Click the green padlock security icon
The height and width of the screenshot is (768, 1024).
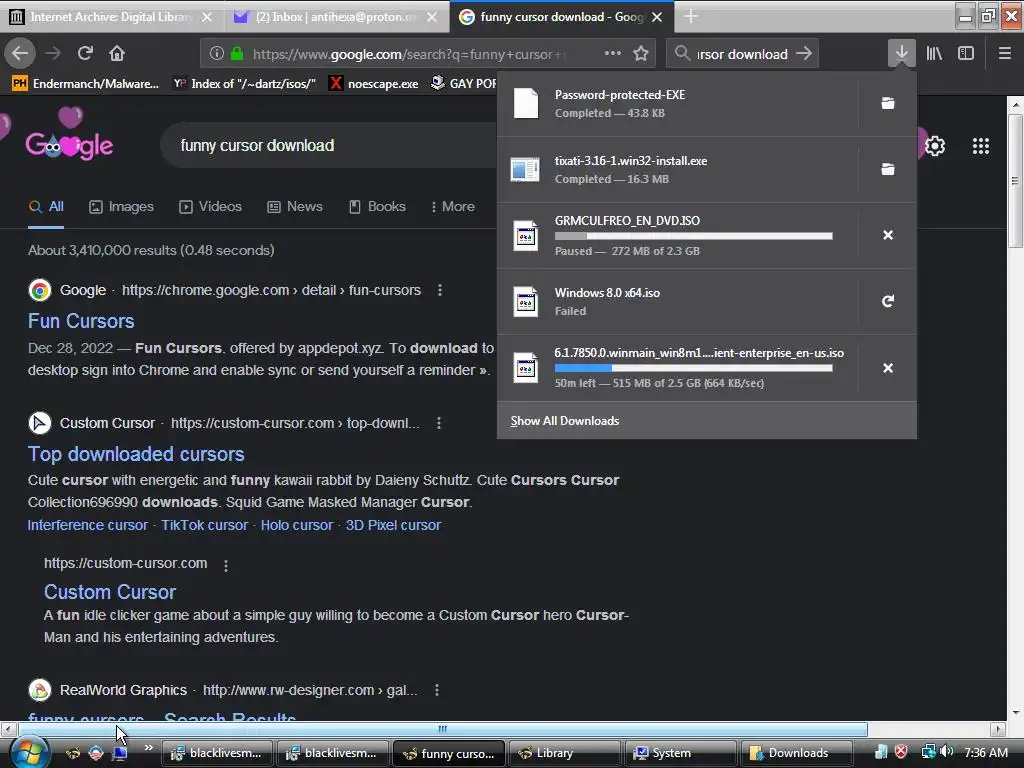[x=237, y=54]
